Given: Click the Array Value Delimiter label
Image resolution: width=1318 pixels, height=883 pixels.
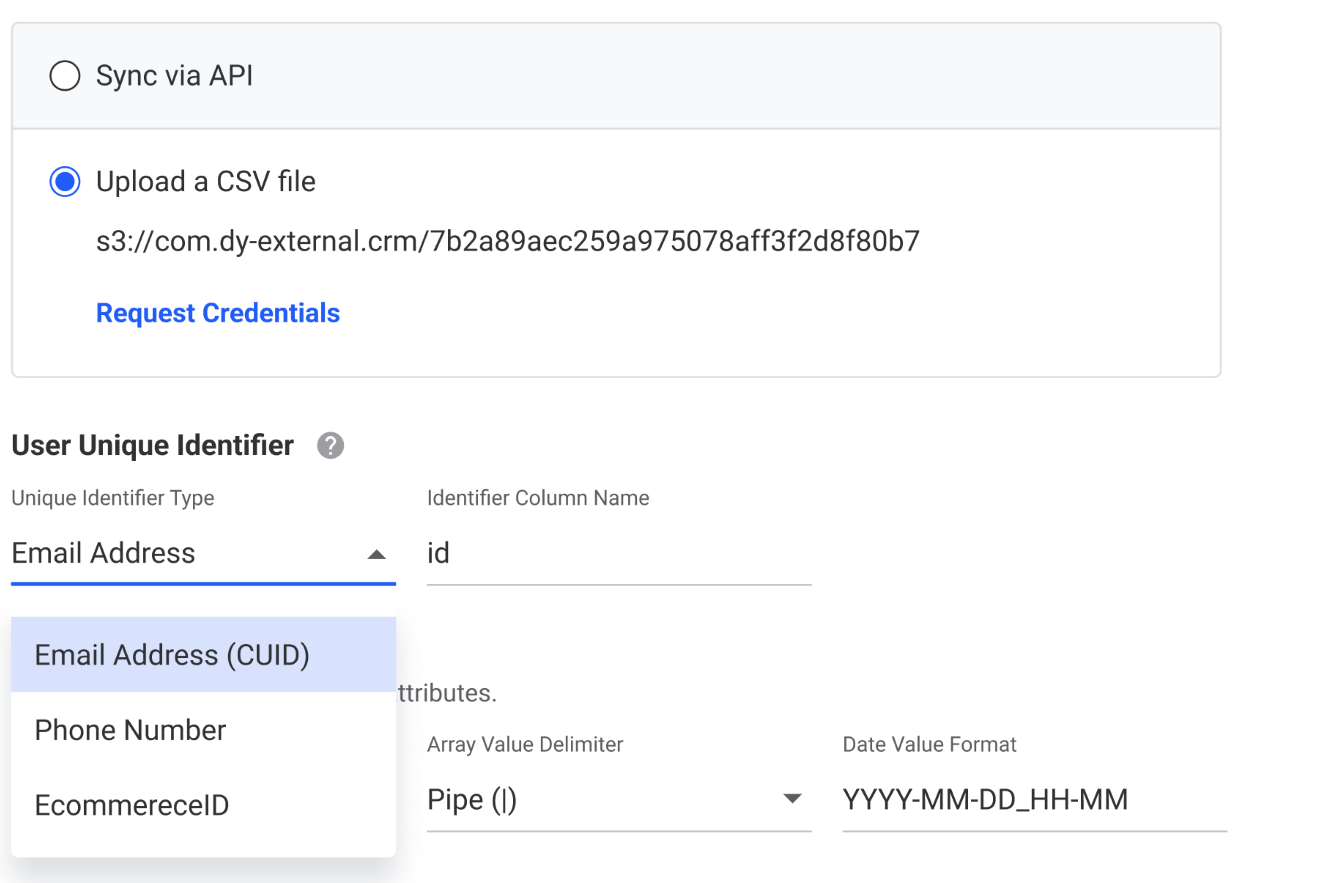Looking at the screenshot, I should [x=525, y=745].
